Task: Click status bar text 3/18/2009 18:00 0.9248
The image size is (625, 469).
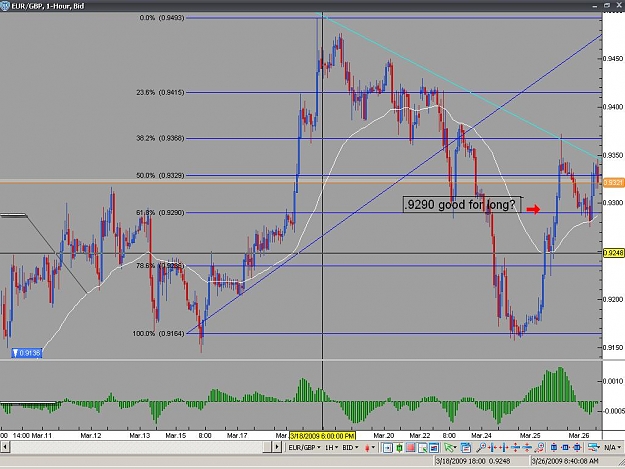Action: (473, 461)
